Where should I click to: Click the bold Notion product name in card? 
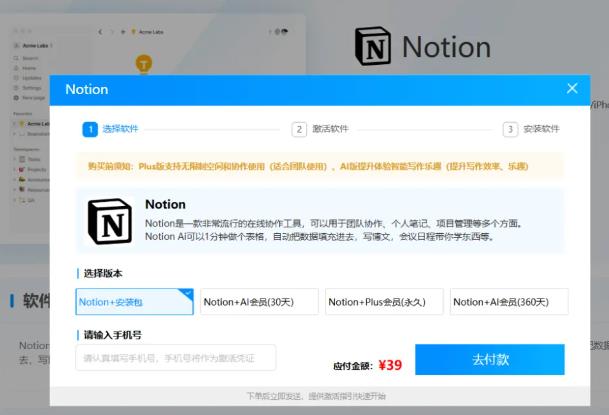point(165,204)
